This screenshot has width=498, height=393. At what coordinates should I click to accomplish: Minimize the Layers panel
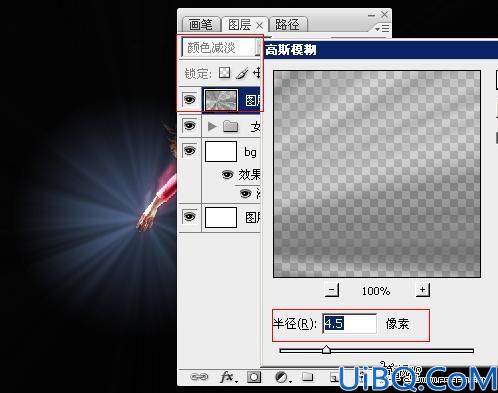coord(372,15)
